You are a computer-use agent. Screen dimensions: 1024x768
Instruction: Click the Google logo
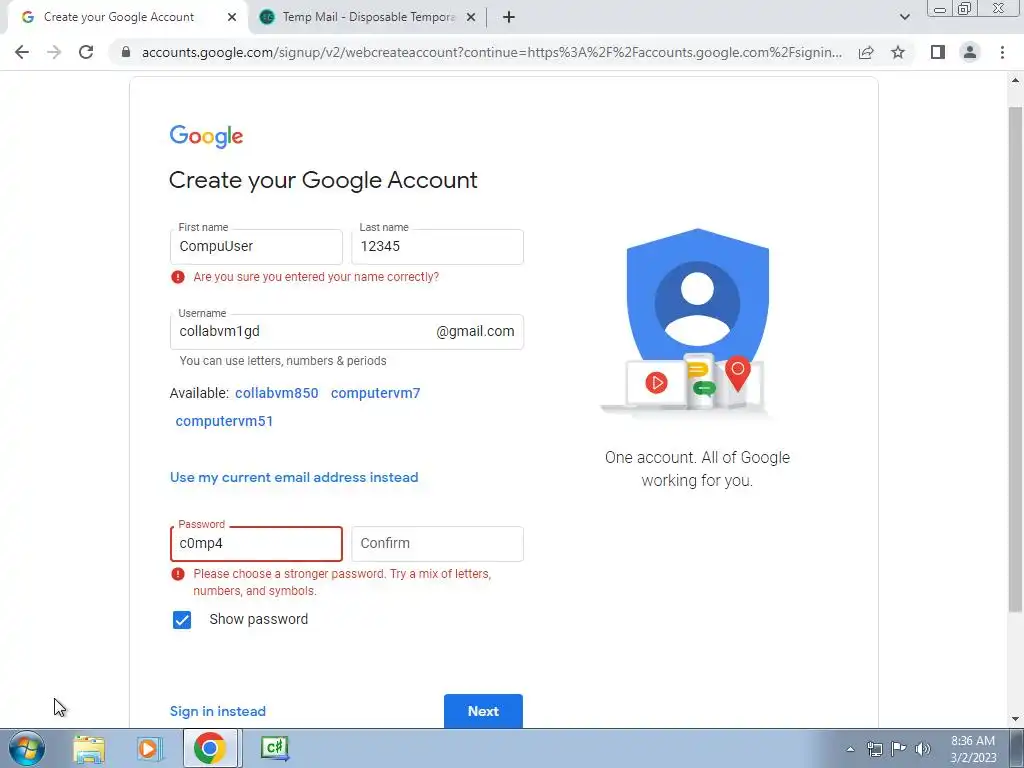coord(206,136)
